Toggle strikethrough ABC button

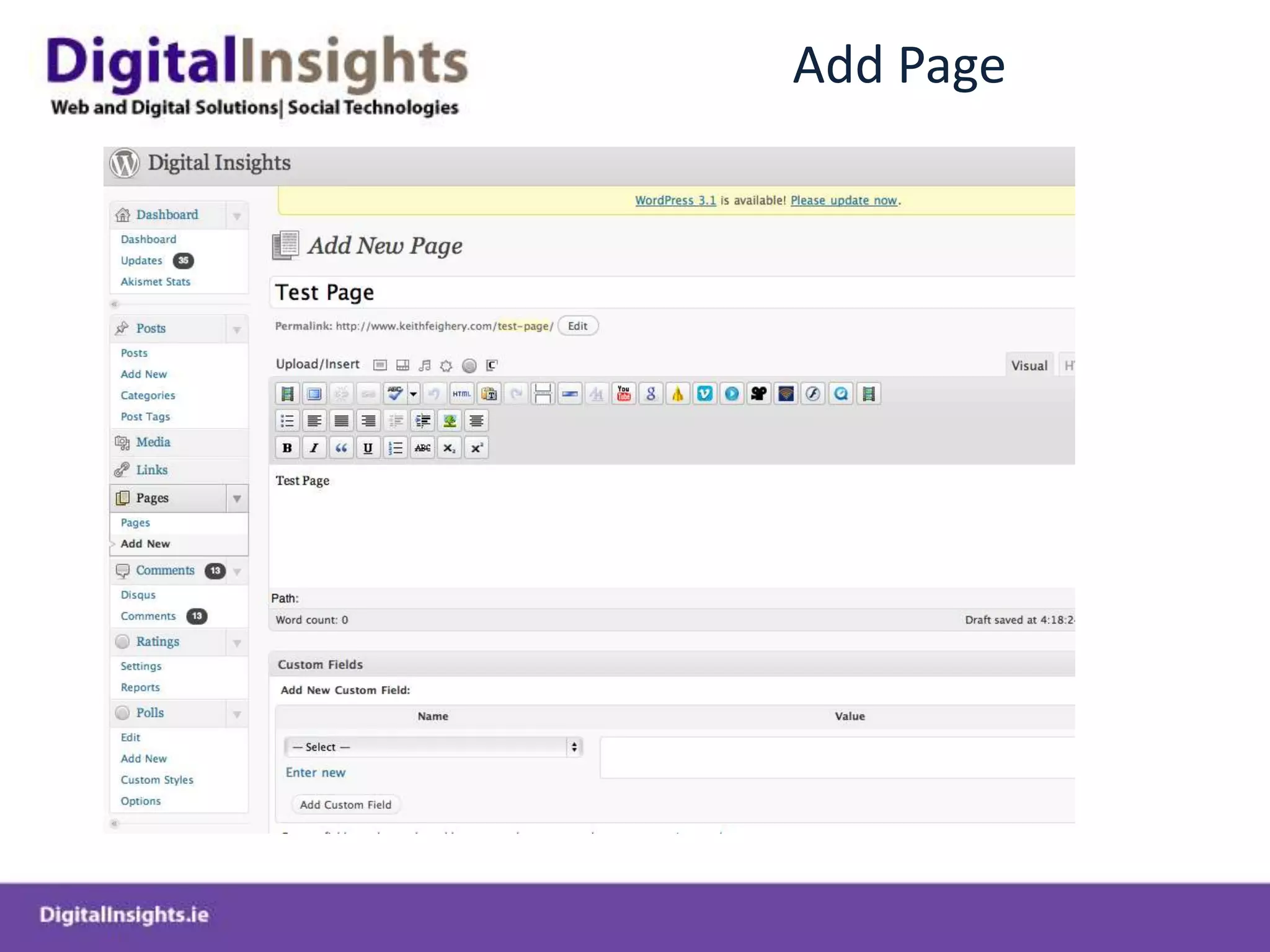[422, 447]
